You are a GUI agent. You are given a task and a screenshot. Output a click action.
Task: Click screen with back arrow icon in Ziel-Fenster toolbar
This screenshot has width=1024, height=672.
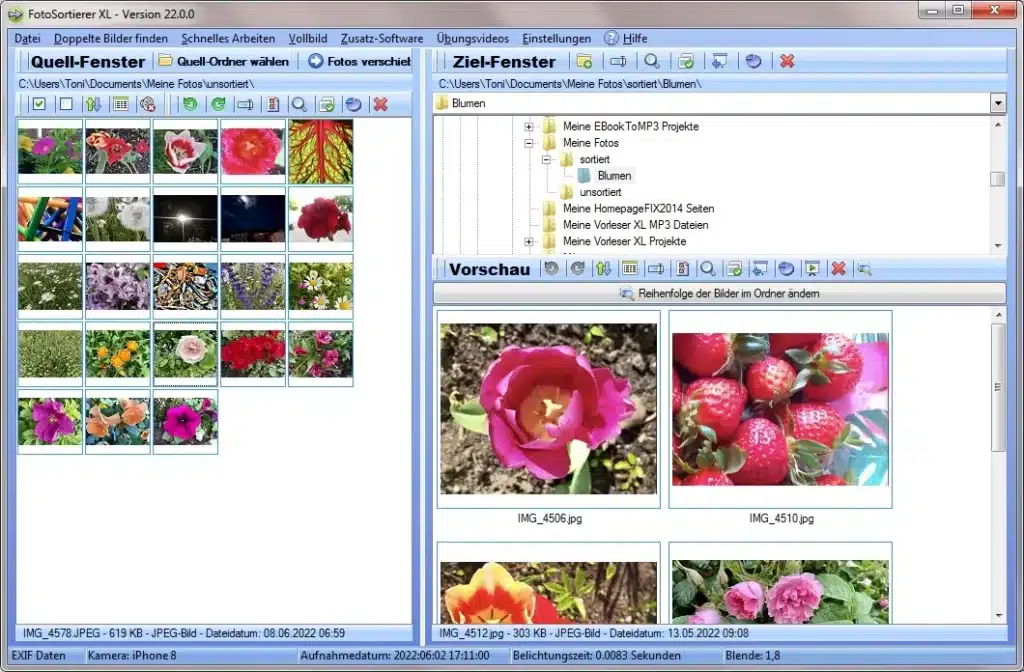click(720, 61)
